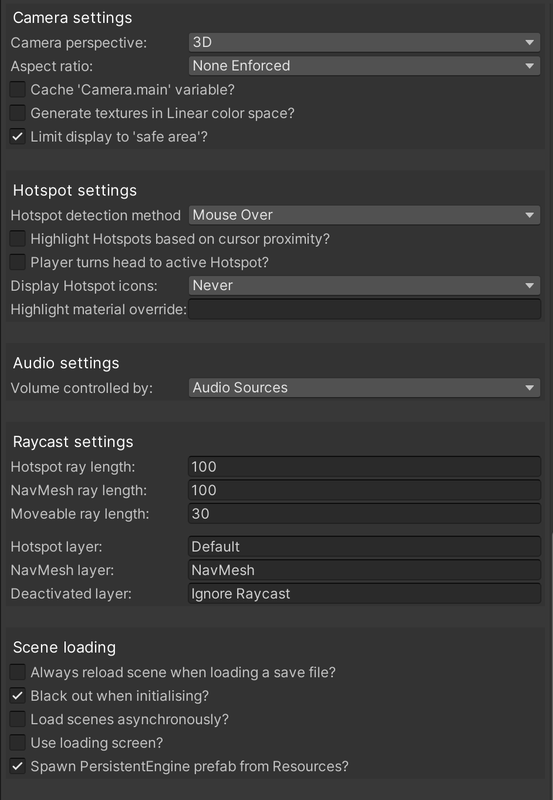Change the Hotspot detection method dropdown
553x800 pixels.
[364, 215]
